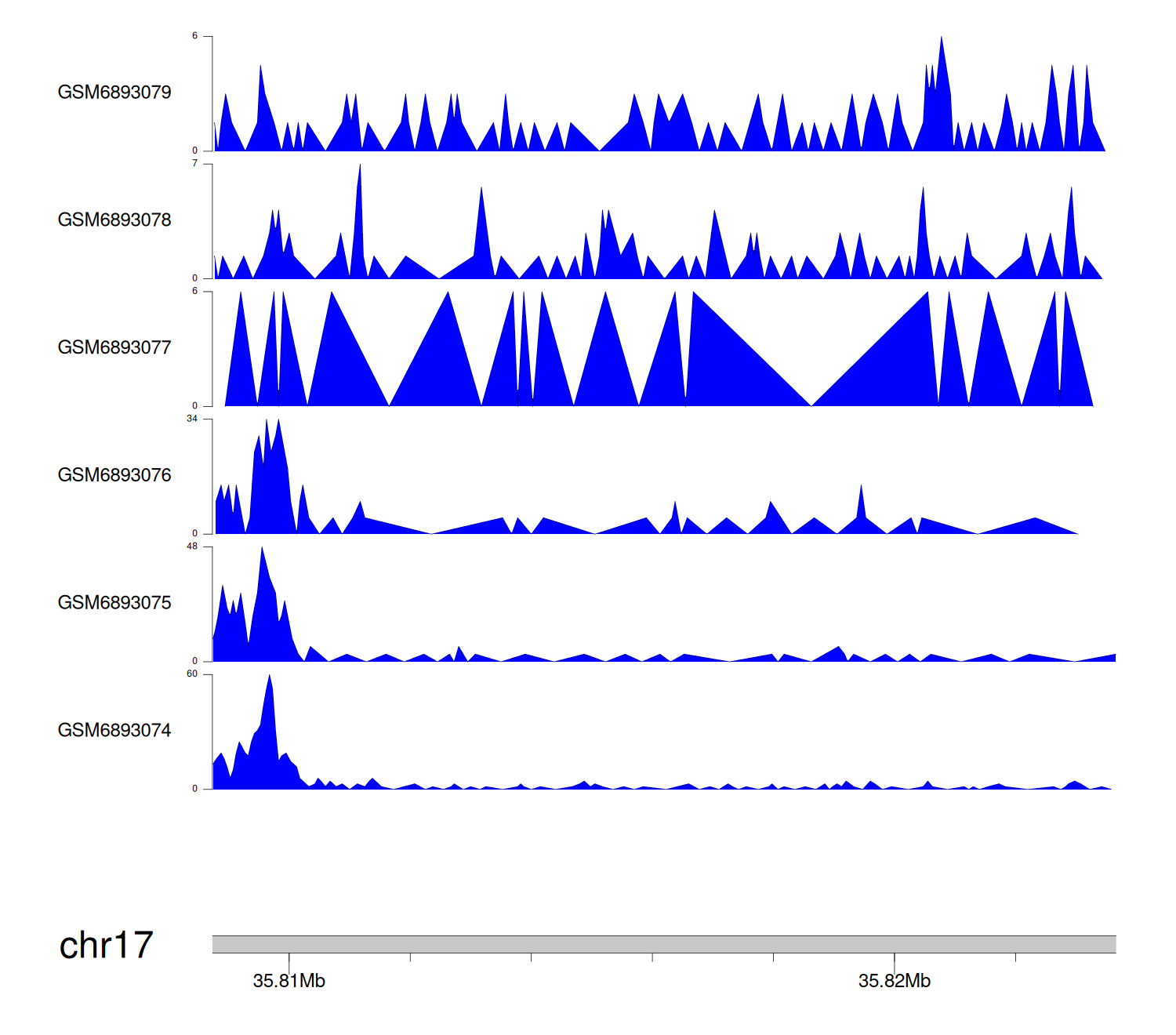Image resolution: width=1176 pixels, height=1035 pixels.
Task: Click the tick mark above 35.81Mb
Action: pyautogui.click(x=289, y=960)
